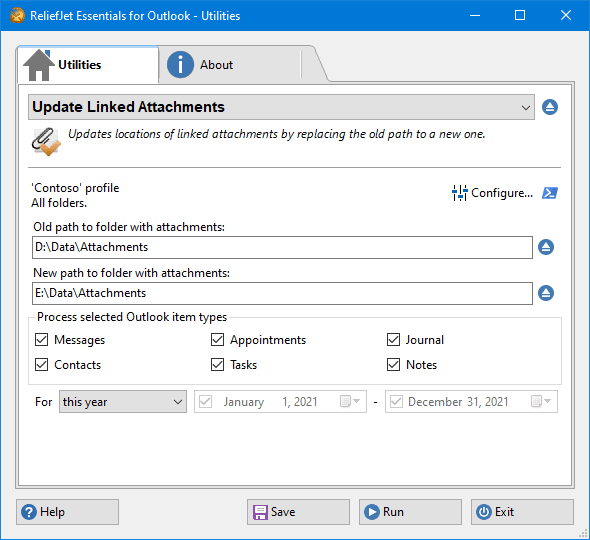Click the home icon on the Utilities tab
Viewport: 590px width, 540px height.
pos(38,65)
